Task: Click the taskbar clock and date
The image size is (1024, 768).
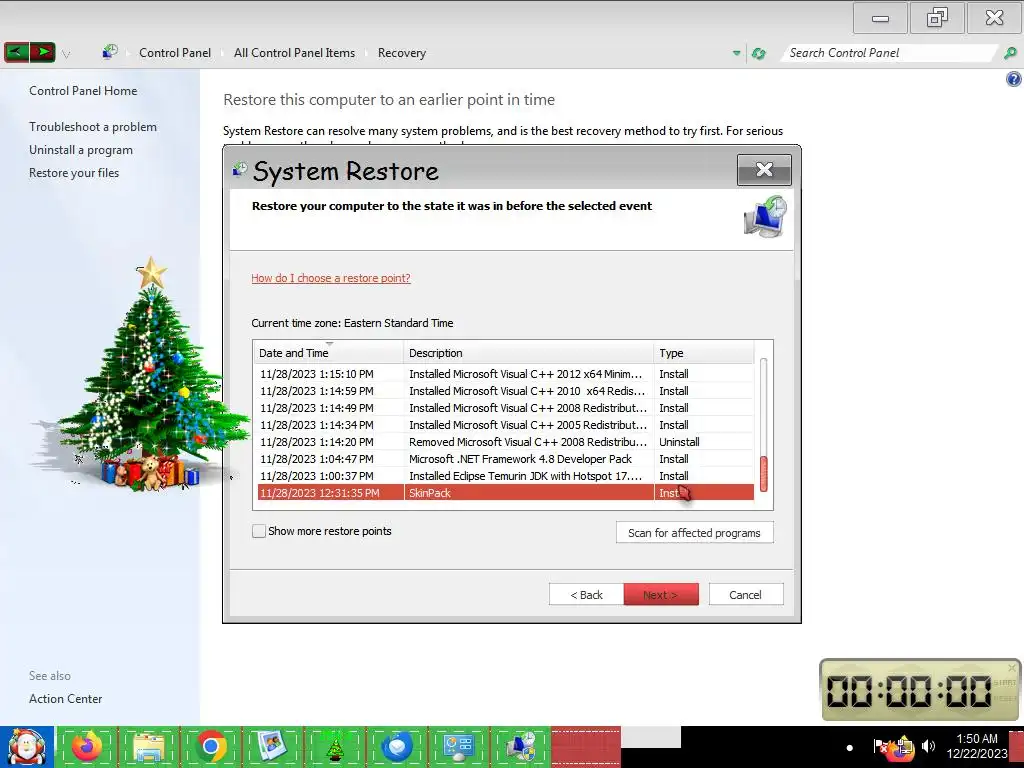Action: click(x=977, y=746)
